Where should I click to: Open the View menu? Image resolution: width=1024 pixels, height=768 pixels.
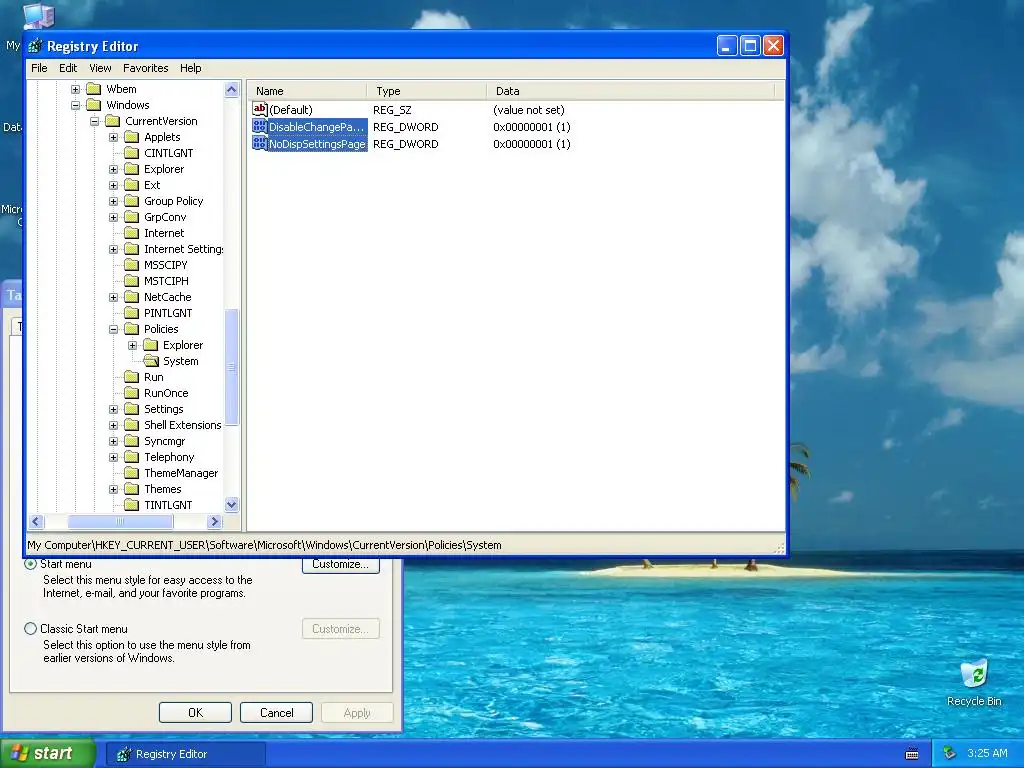click(100, 68)
